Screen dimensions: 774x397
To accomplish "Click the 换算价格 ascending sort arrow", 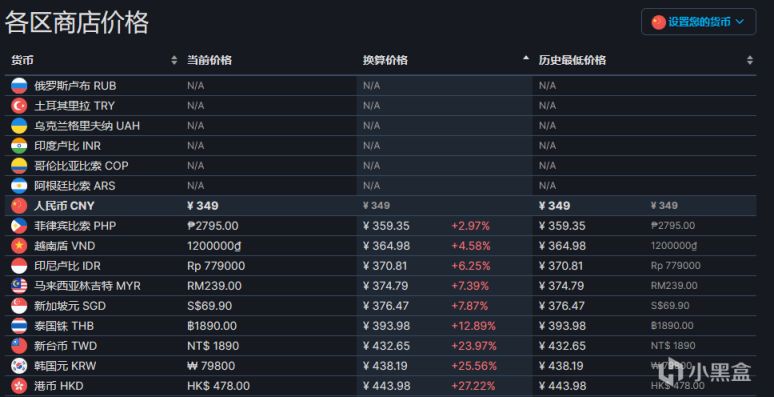I will 526,58.
